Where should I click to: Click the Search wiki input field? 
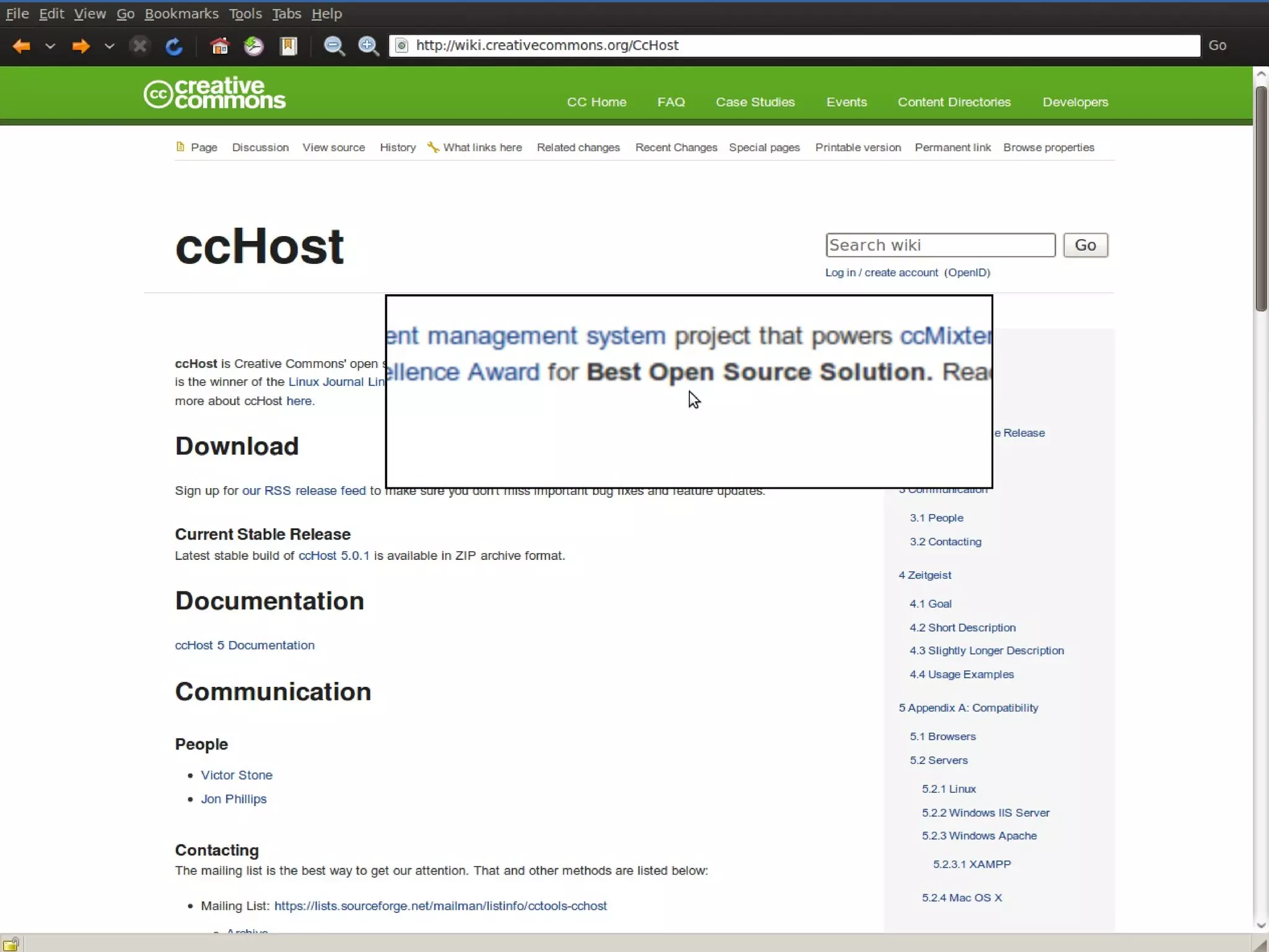(x=939, y=245)
